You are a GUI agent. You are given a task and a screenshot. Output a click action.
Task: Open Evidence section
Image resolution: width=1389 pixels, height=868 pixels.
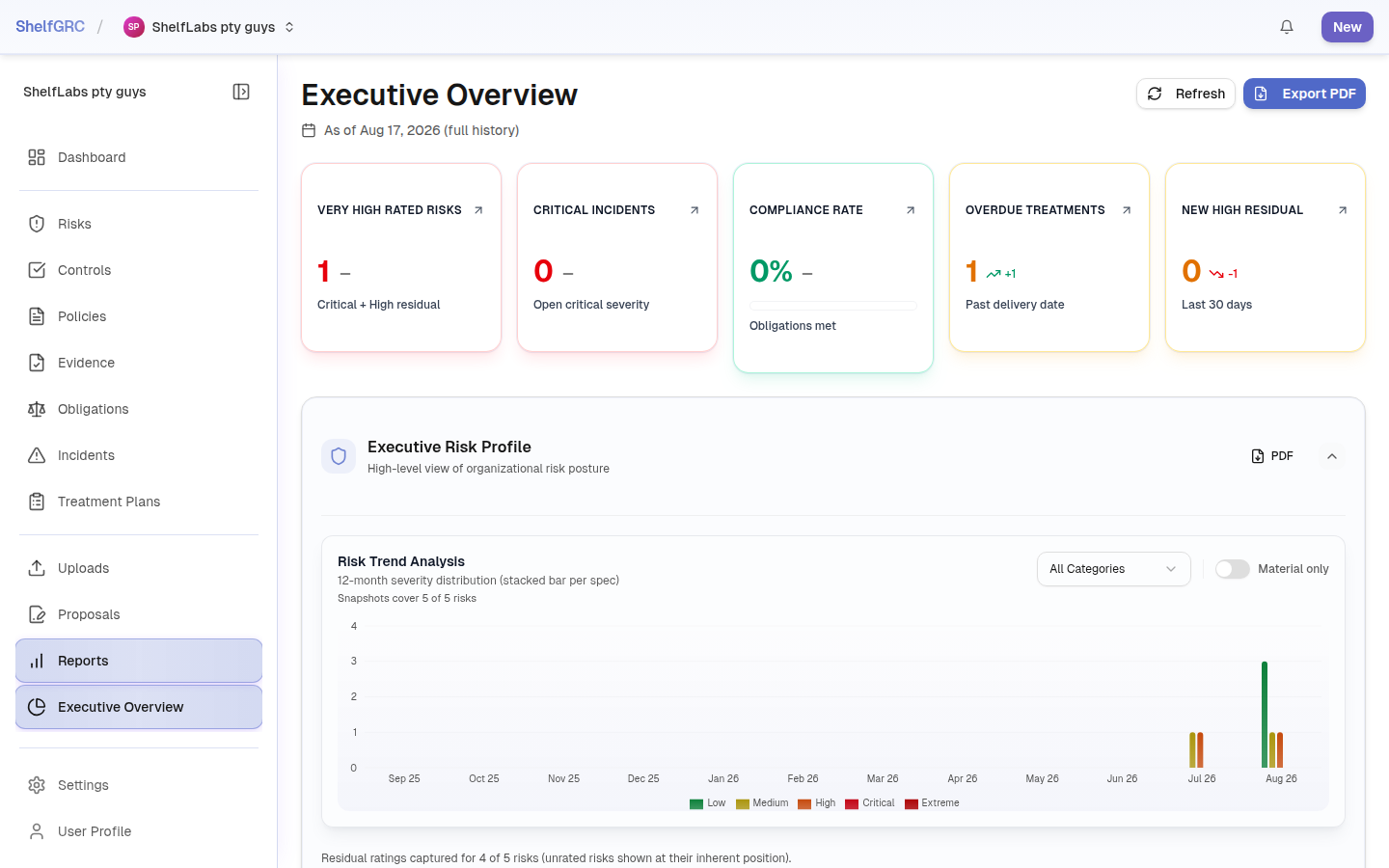click(x=139, y=363)
